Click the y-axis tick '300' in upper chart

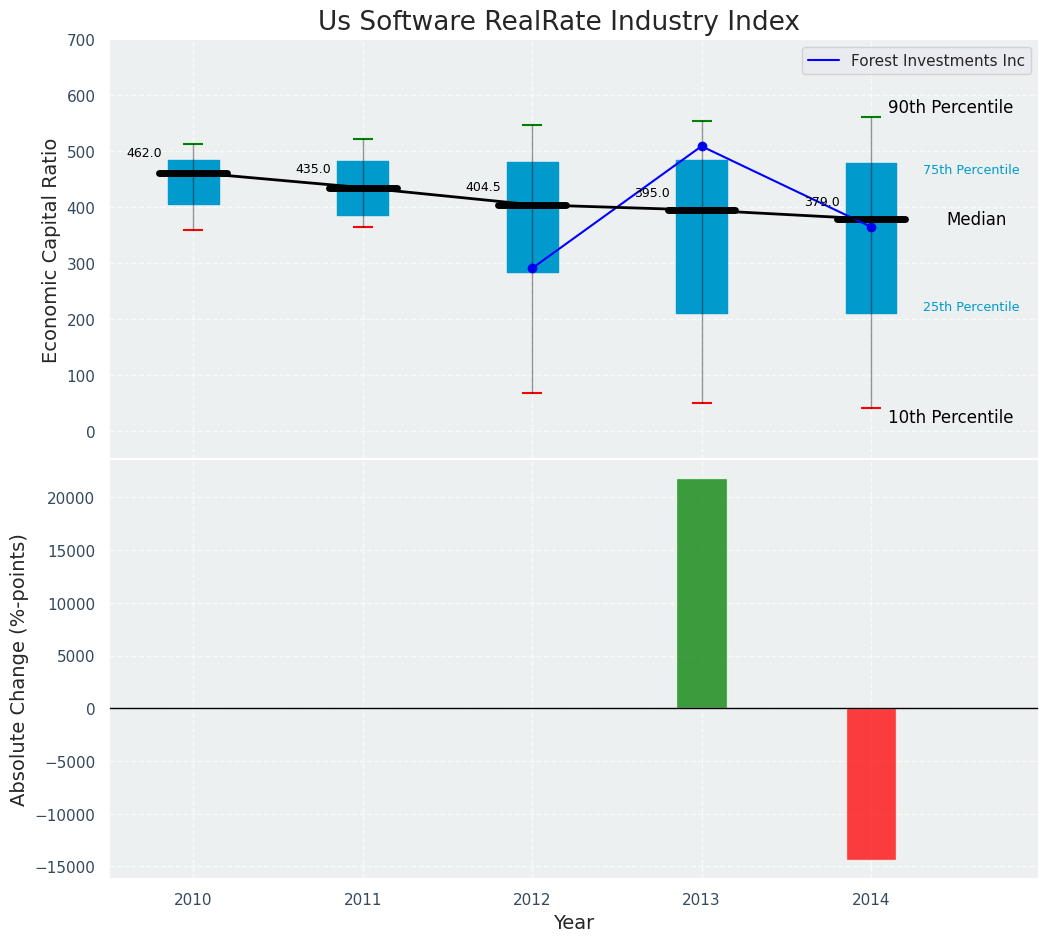81,264
